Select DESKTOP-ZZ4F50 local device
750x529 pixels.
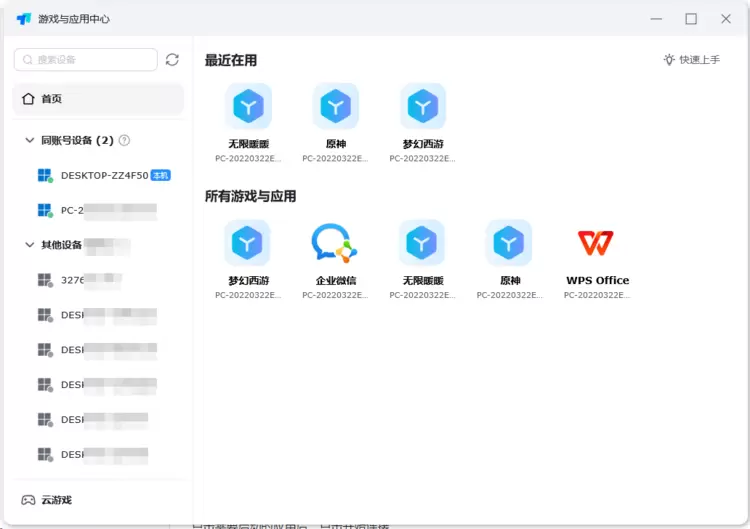pos(104,175)
